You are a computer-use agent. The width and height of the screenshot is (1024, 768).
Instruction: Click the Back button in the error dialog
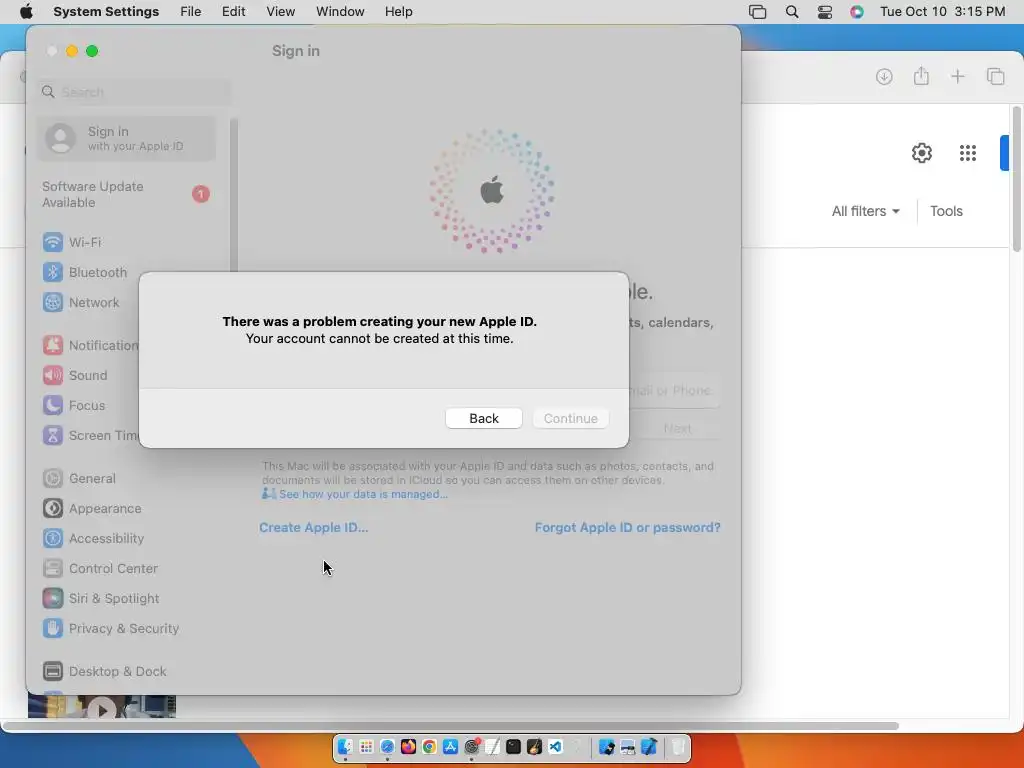[x=483, y=418]
